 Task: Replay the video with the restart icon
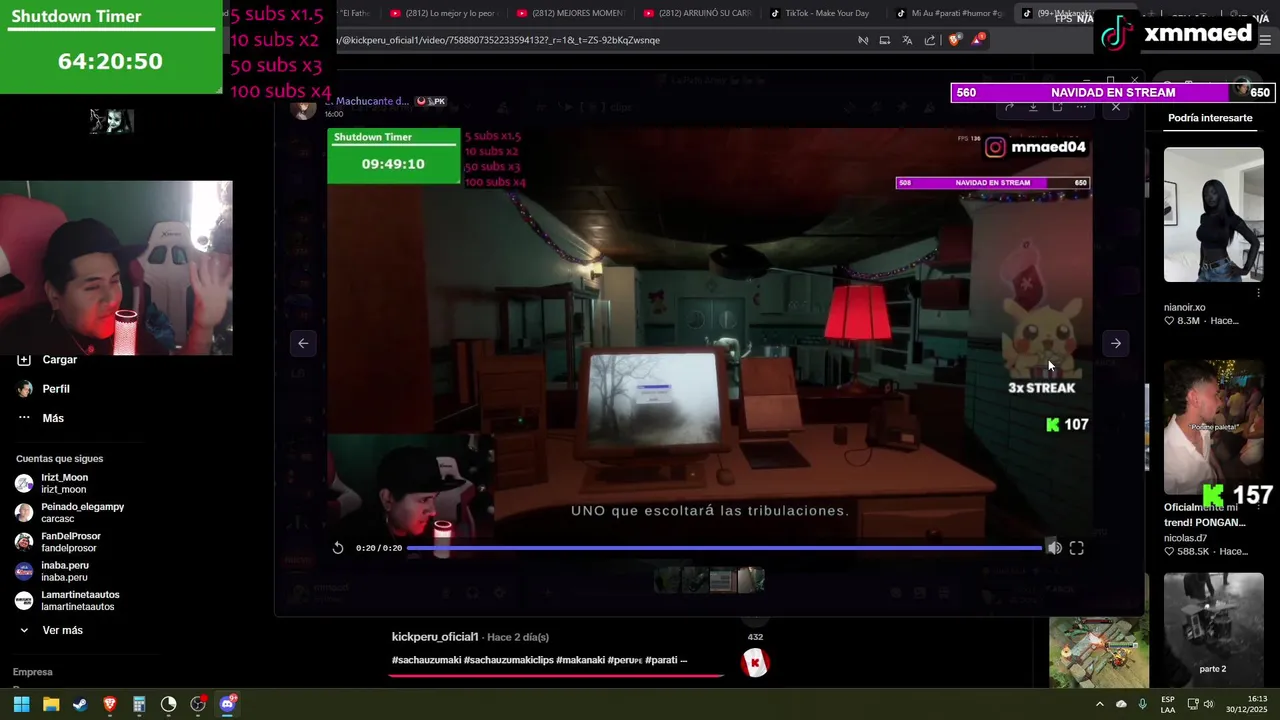pyautogui.click(x=338, y=548)
